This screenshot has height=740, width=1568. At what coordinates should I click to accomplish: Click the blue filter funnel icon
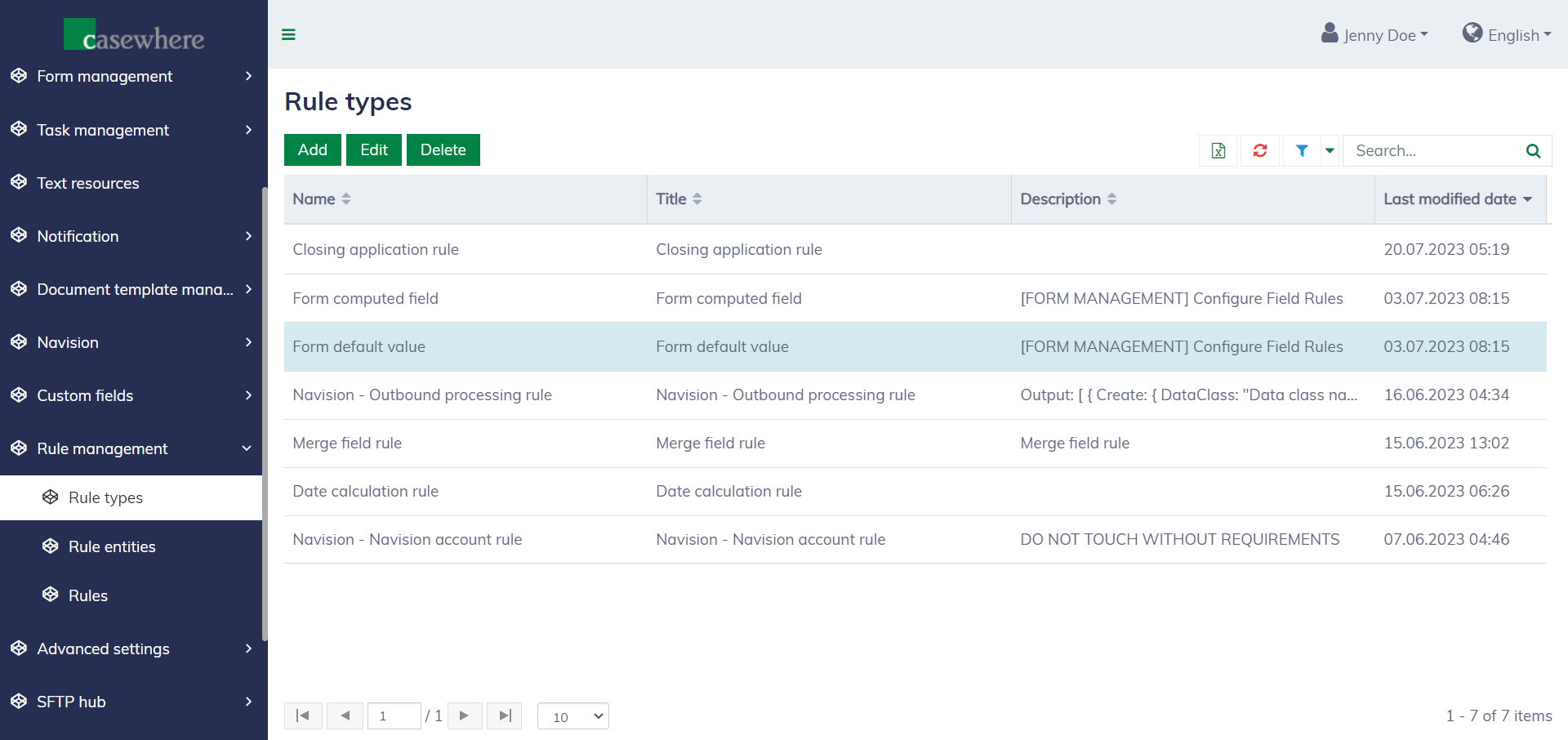click(x=1302, y=150)
